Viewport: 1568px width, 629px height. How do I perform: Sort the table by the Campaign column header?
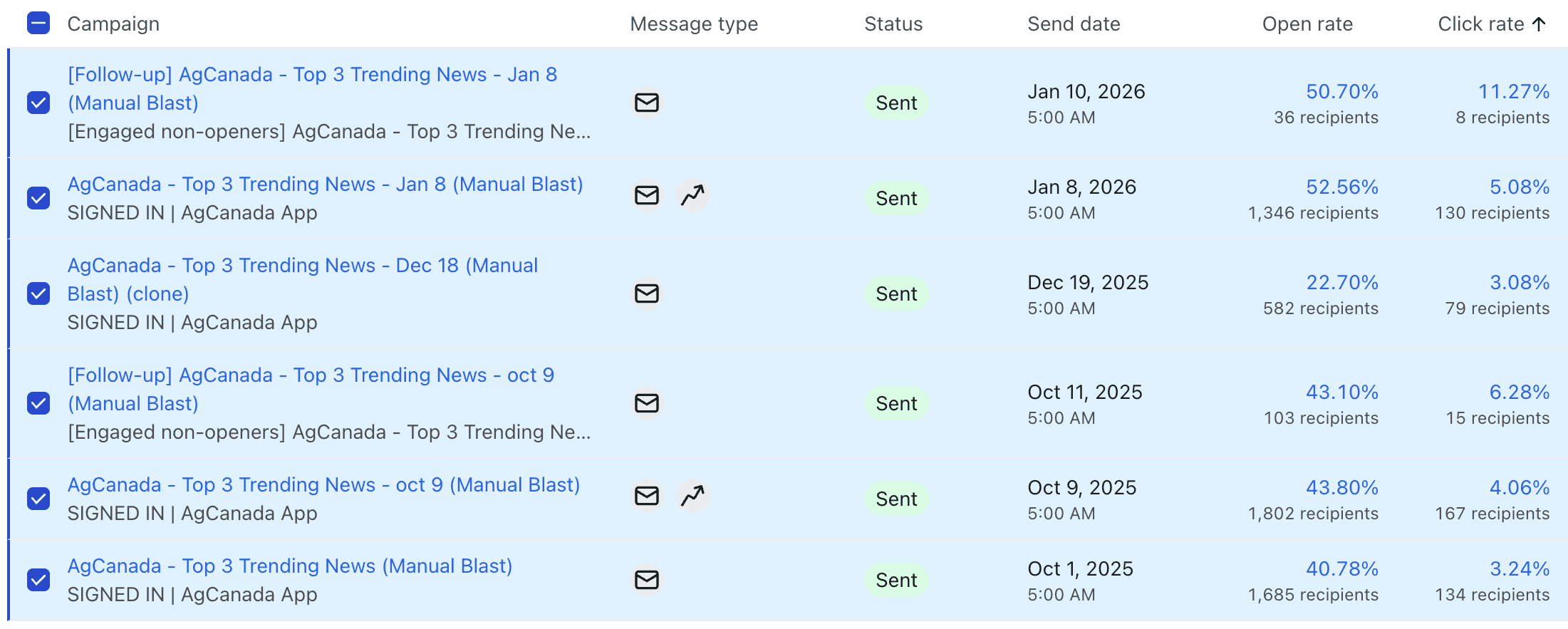tap(113, 24)
